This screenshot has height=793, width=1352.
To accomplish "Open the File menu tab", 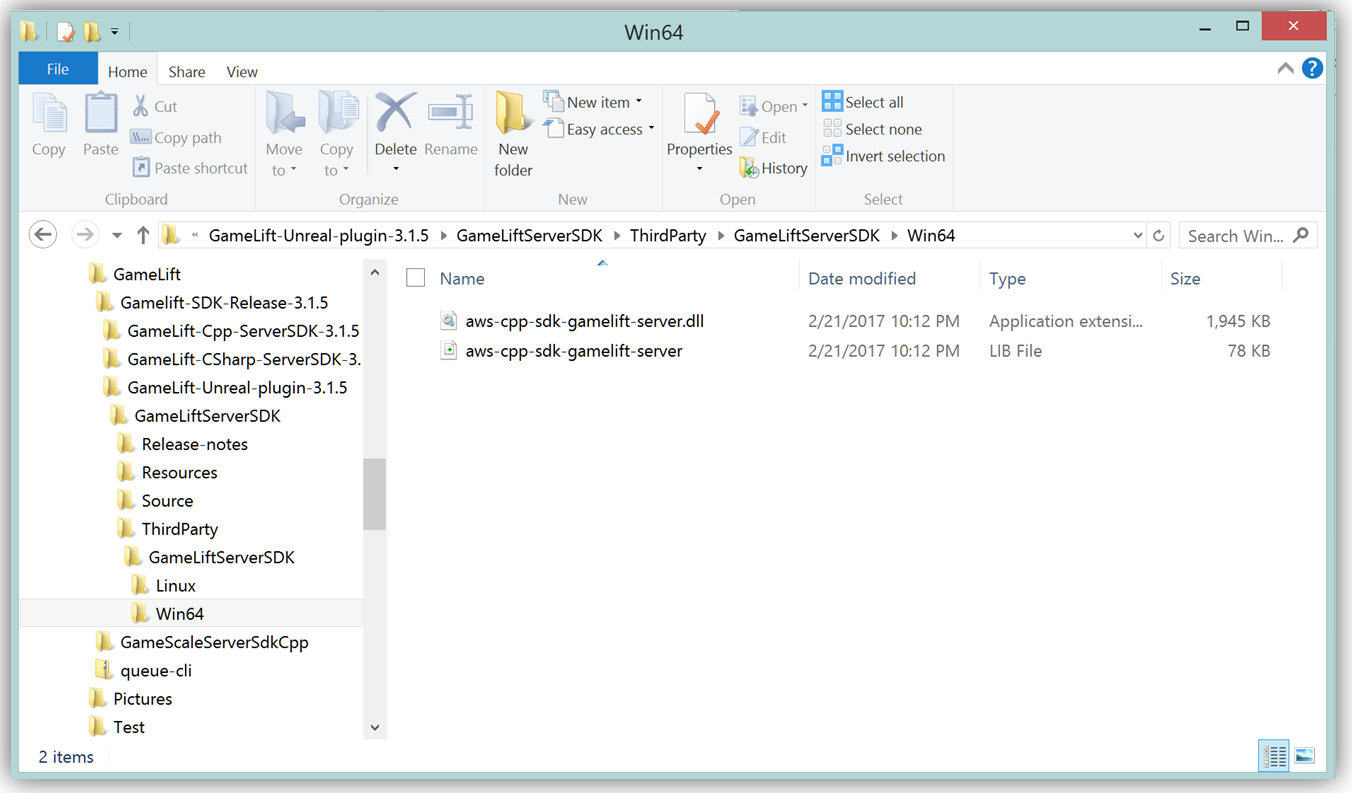I will (x=58, y=69).
